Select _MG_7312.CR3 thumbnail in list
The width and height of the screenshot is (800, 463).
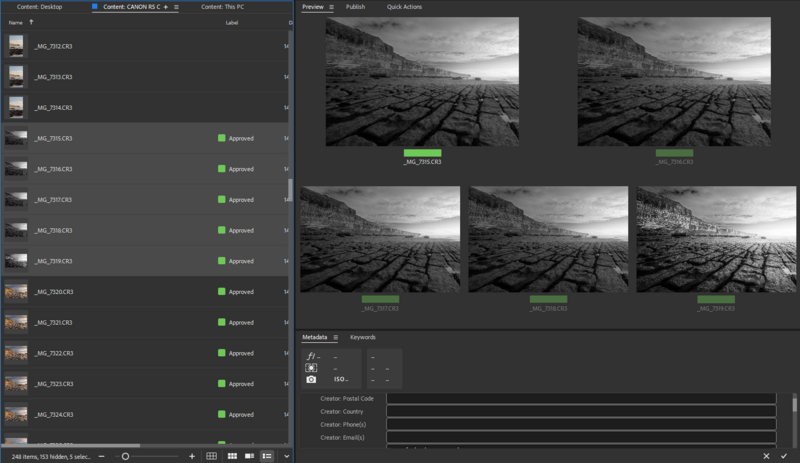click(16, 46)
